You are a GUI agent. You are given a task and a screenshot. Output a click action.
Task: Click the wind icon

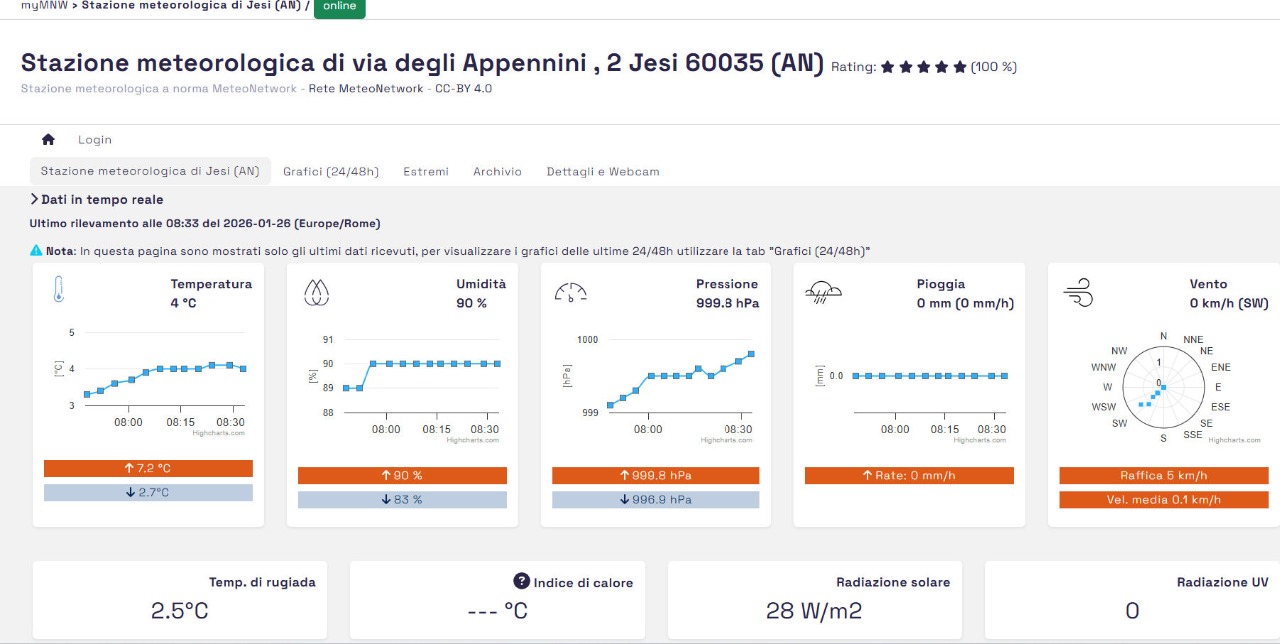coord(1078,294)
